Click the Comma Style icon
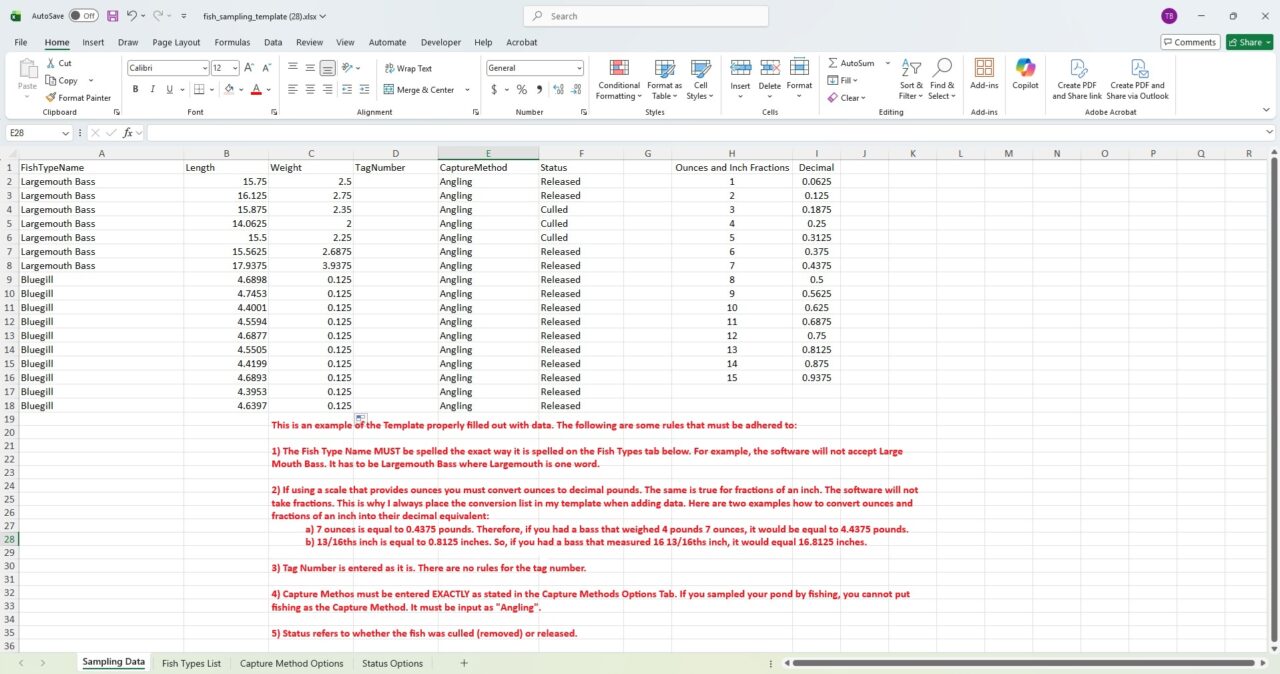The width and height of the screenshot is (1280, 674). click(538, 89)
